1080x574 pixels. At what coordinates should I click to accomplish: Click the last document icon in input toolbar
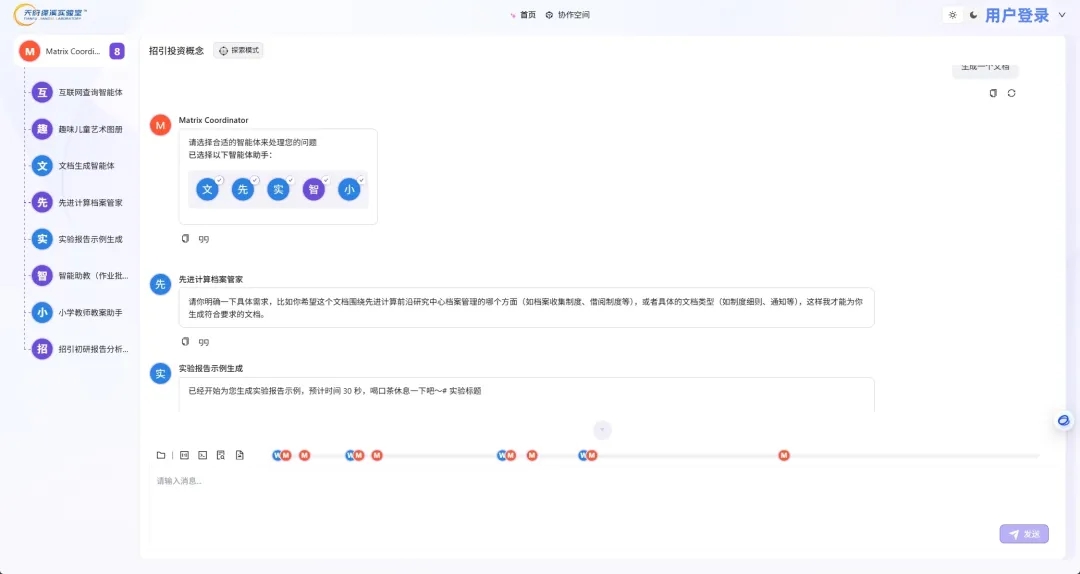pos(240,455)
